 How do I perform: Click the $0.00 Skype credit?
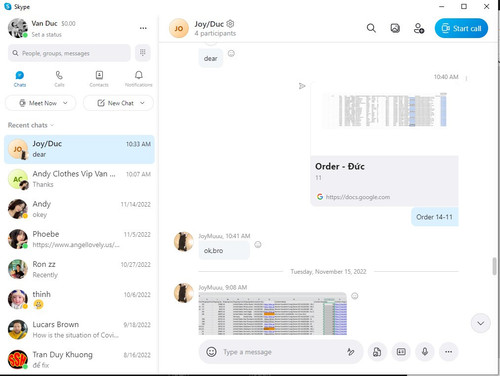(68, 24)
